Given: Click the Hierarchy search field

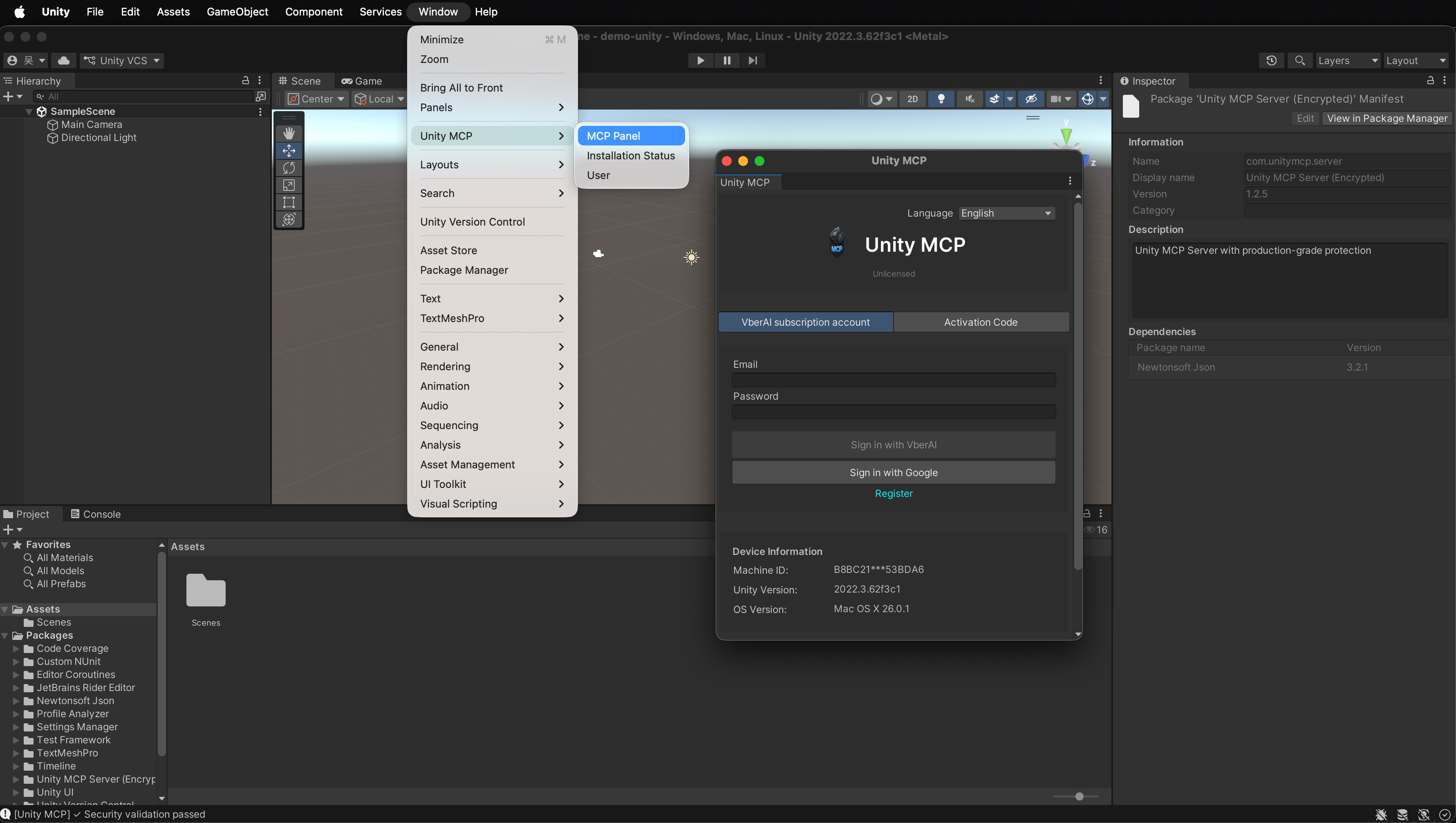Looking at the screenshot, I should 143,97.
